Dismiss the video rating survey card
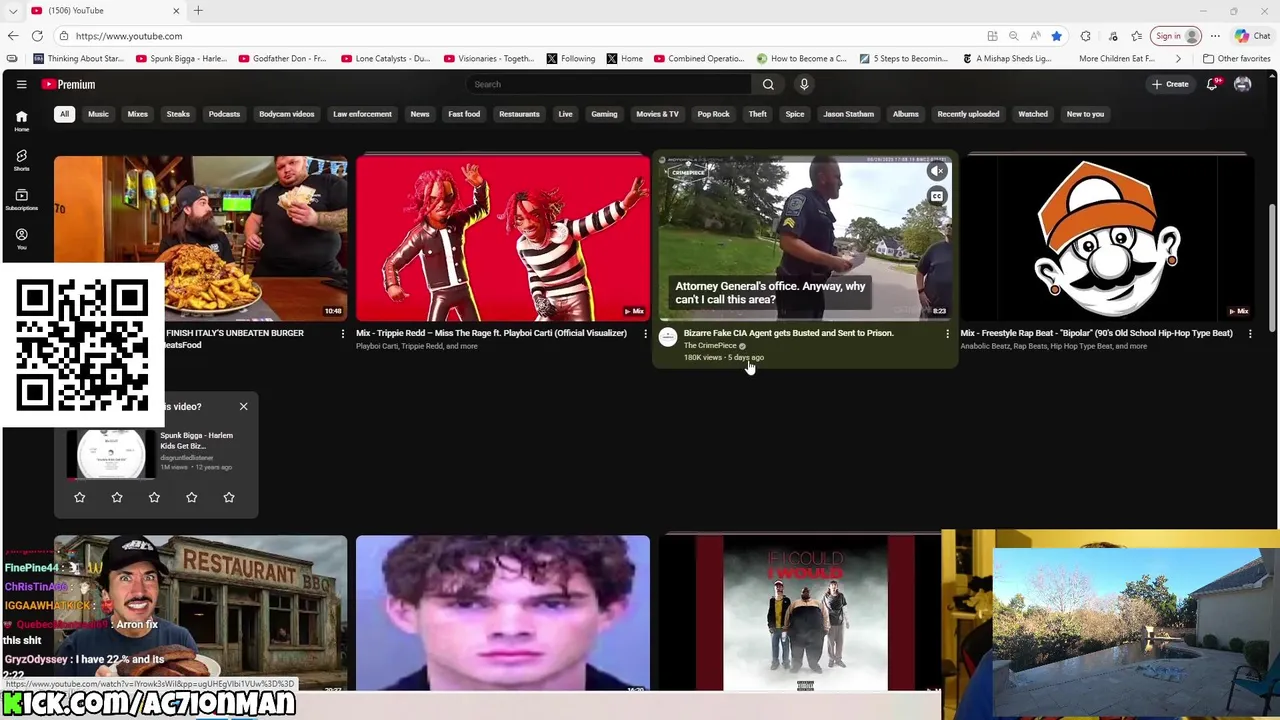Viewport: 1280px width, 720px height. [x=243, y=406]
